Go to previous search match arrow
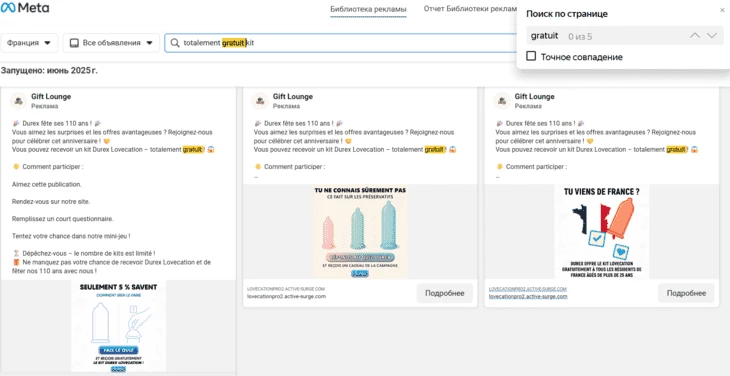This screenshot has height=376, width=730. (695, 36)
